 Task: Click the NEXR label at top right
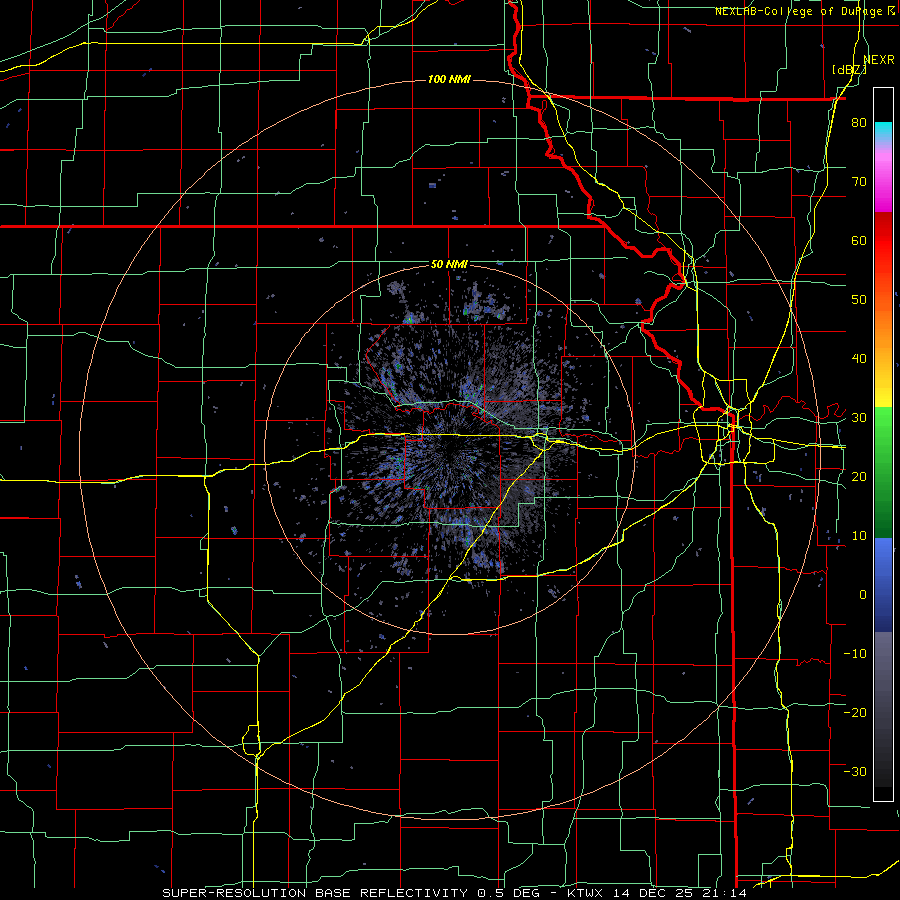(879, 60)
